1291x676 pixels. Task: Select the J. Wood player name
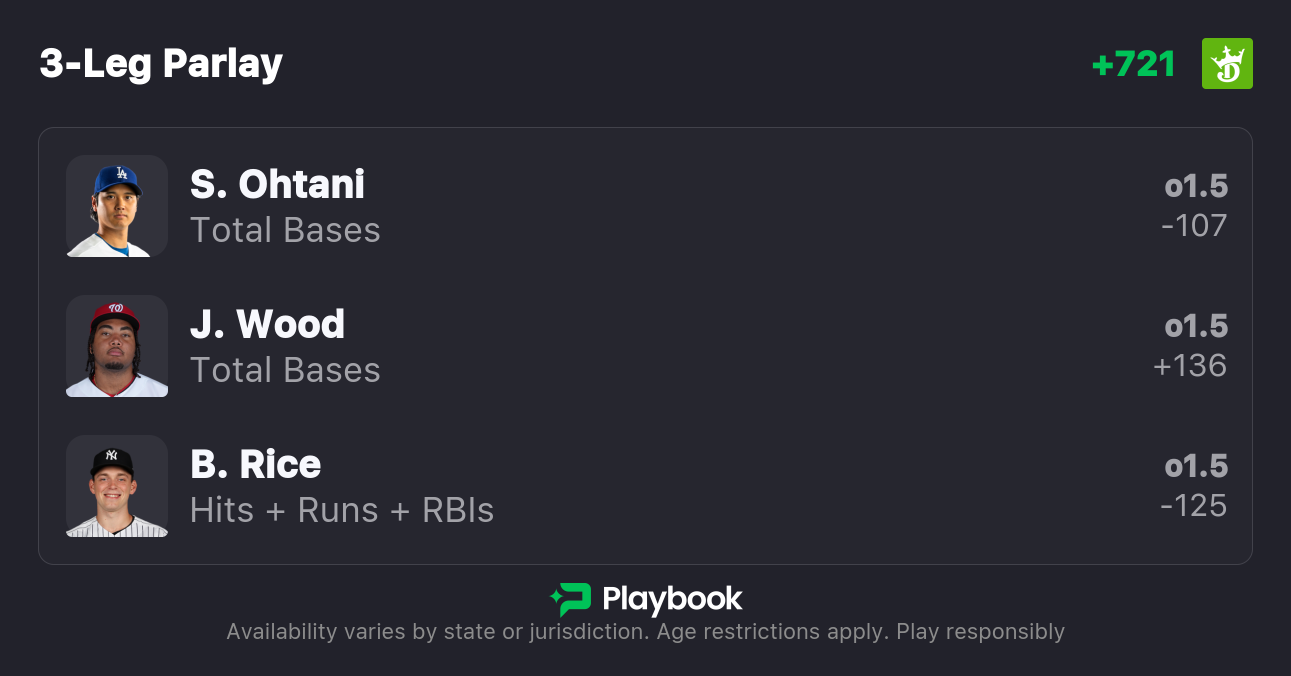(x=267, y=325)
